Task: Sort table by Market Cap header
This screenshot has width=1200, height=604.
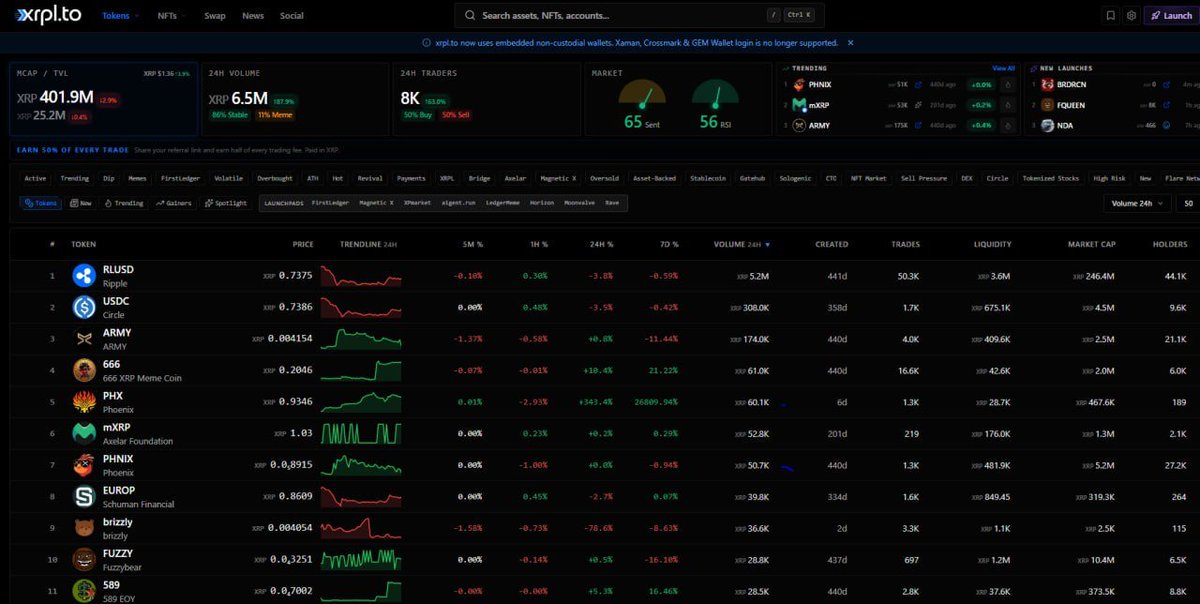Action: tap(1094, 244)
